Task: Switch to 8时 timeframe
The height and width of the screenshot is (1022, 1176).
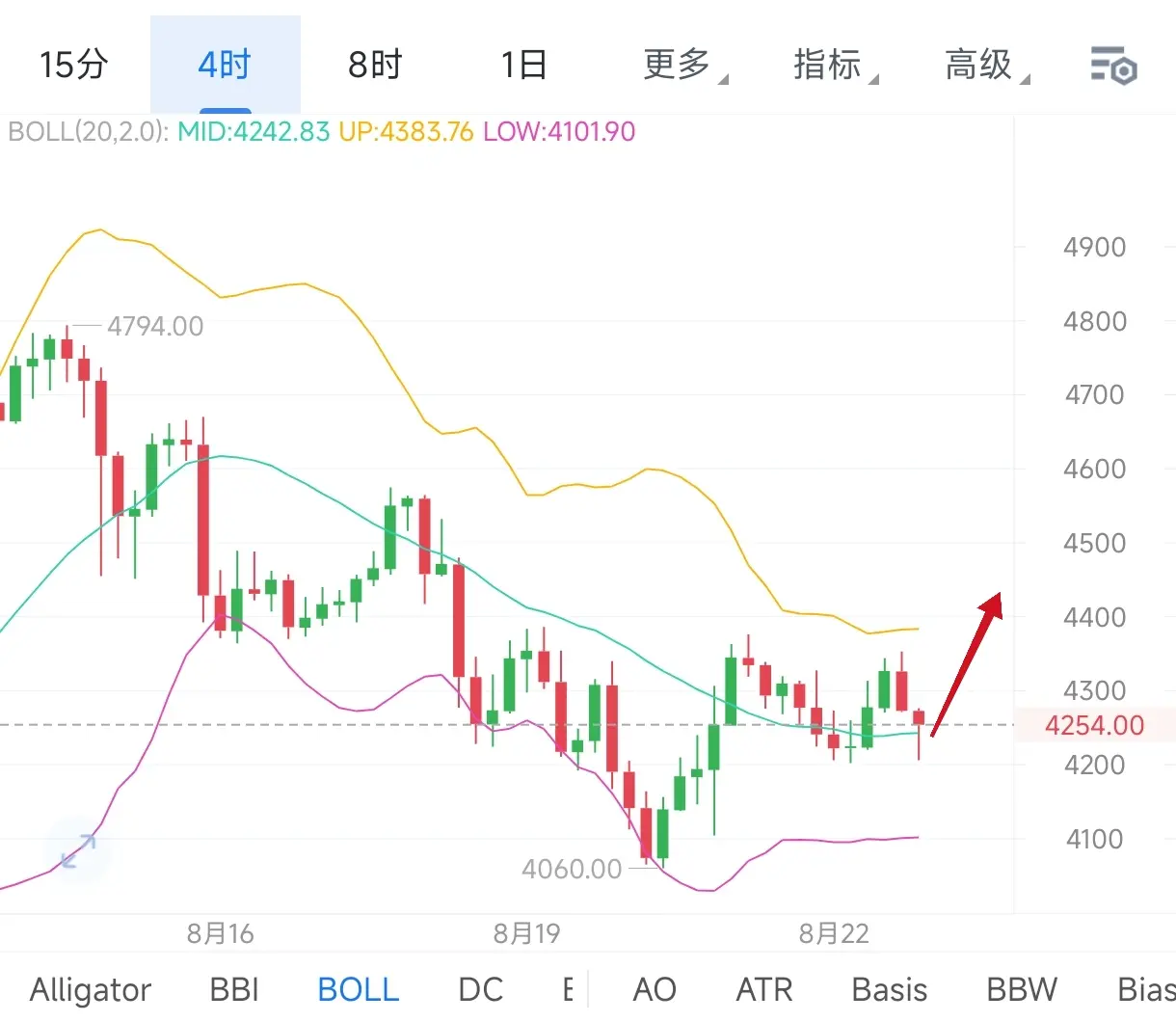Action: [375, 65]
